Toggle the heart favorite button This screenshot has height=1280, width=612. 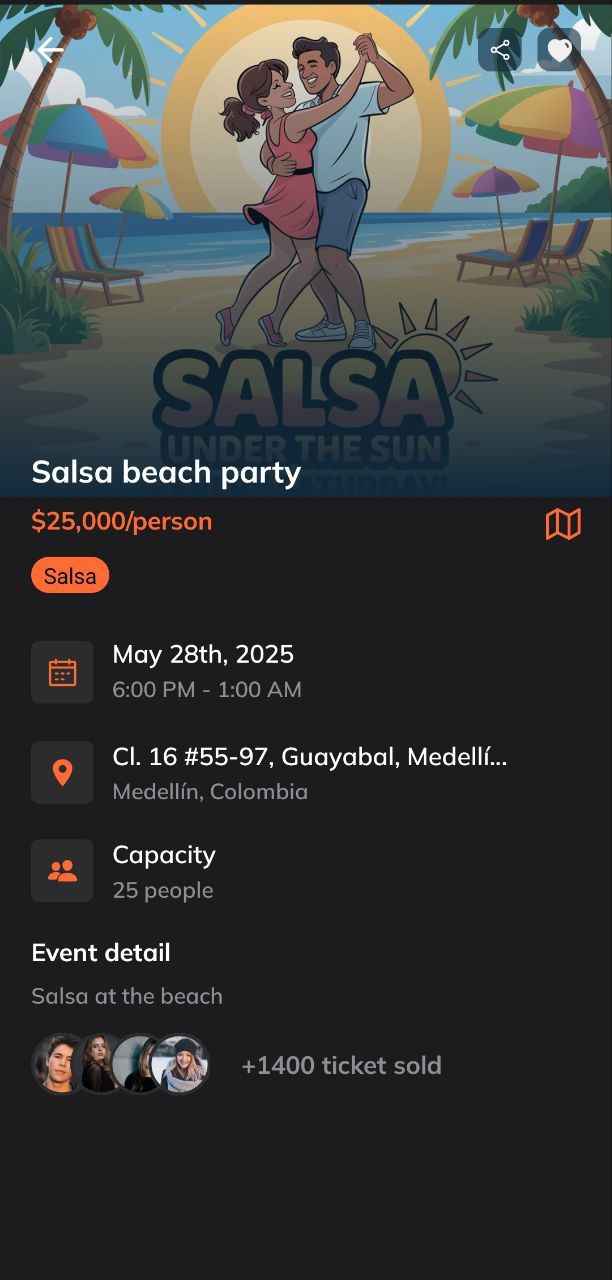(559, 50)
